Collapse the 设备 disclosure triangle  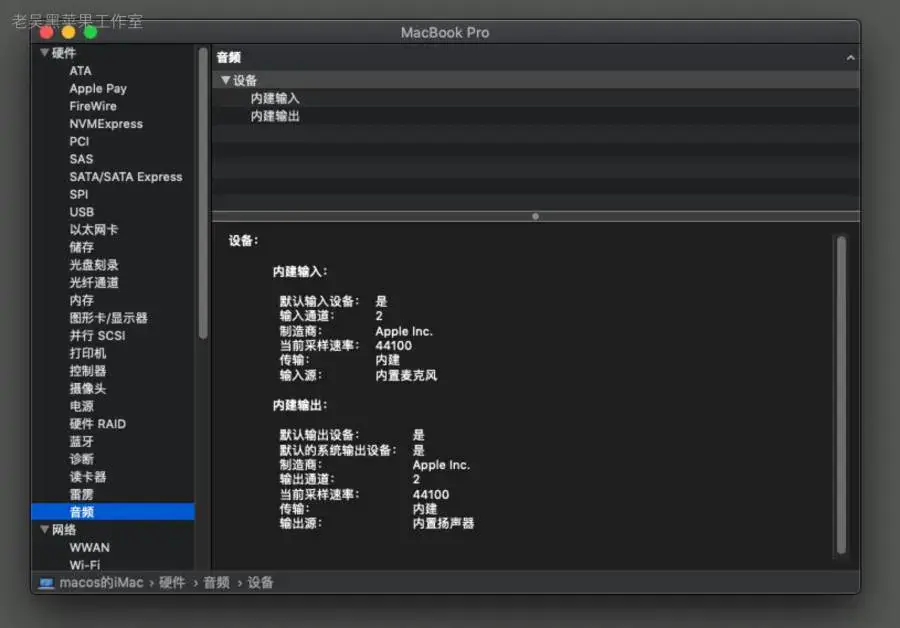pos(226,80)
